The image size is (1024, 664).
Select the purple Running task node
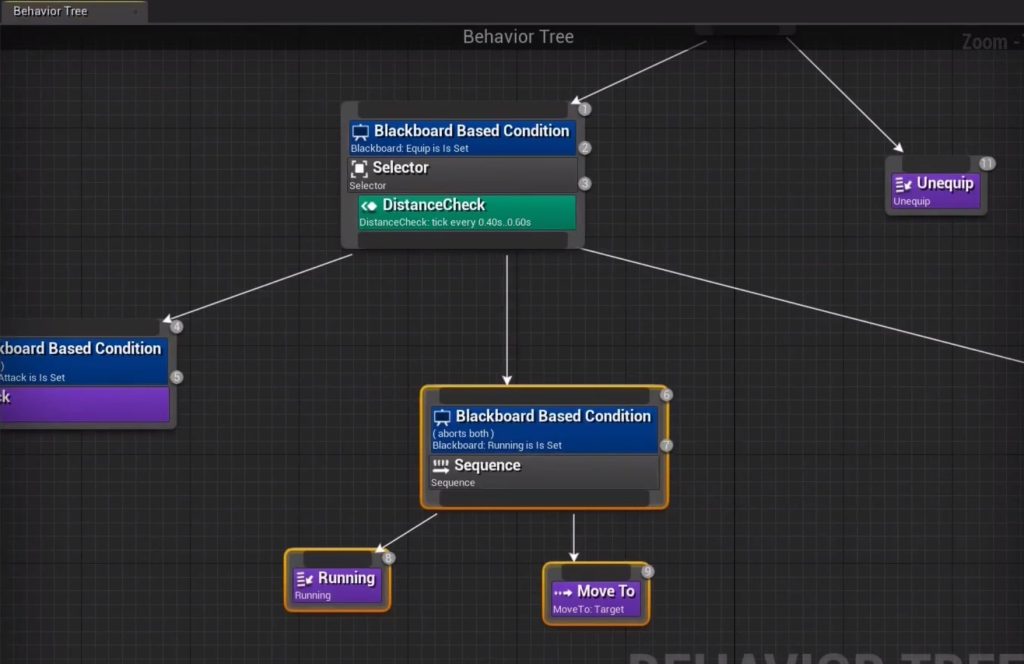click(x=337, y=585)
